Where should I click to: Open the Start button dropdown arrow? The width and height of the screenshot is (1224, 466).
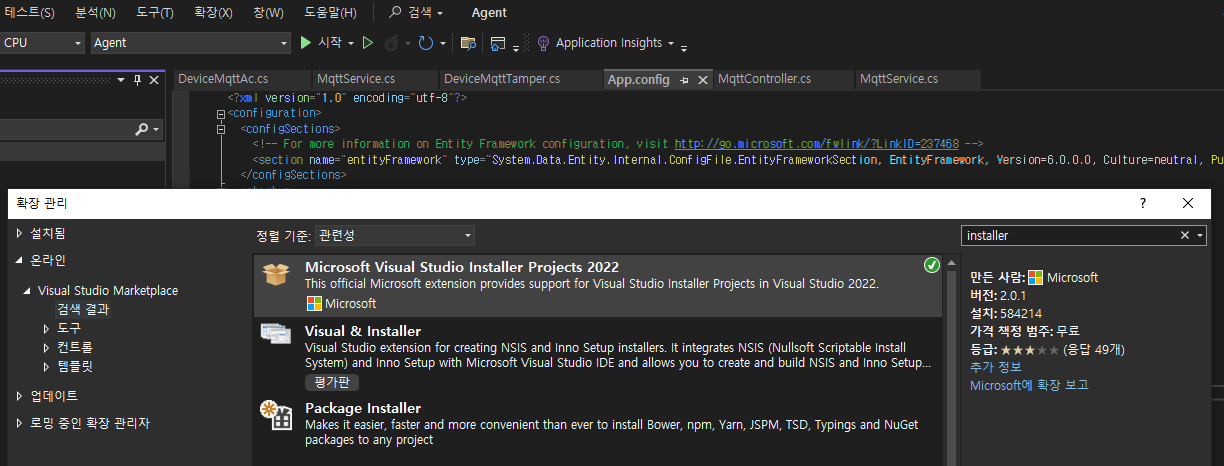[x=351, y=43]
